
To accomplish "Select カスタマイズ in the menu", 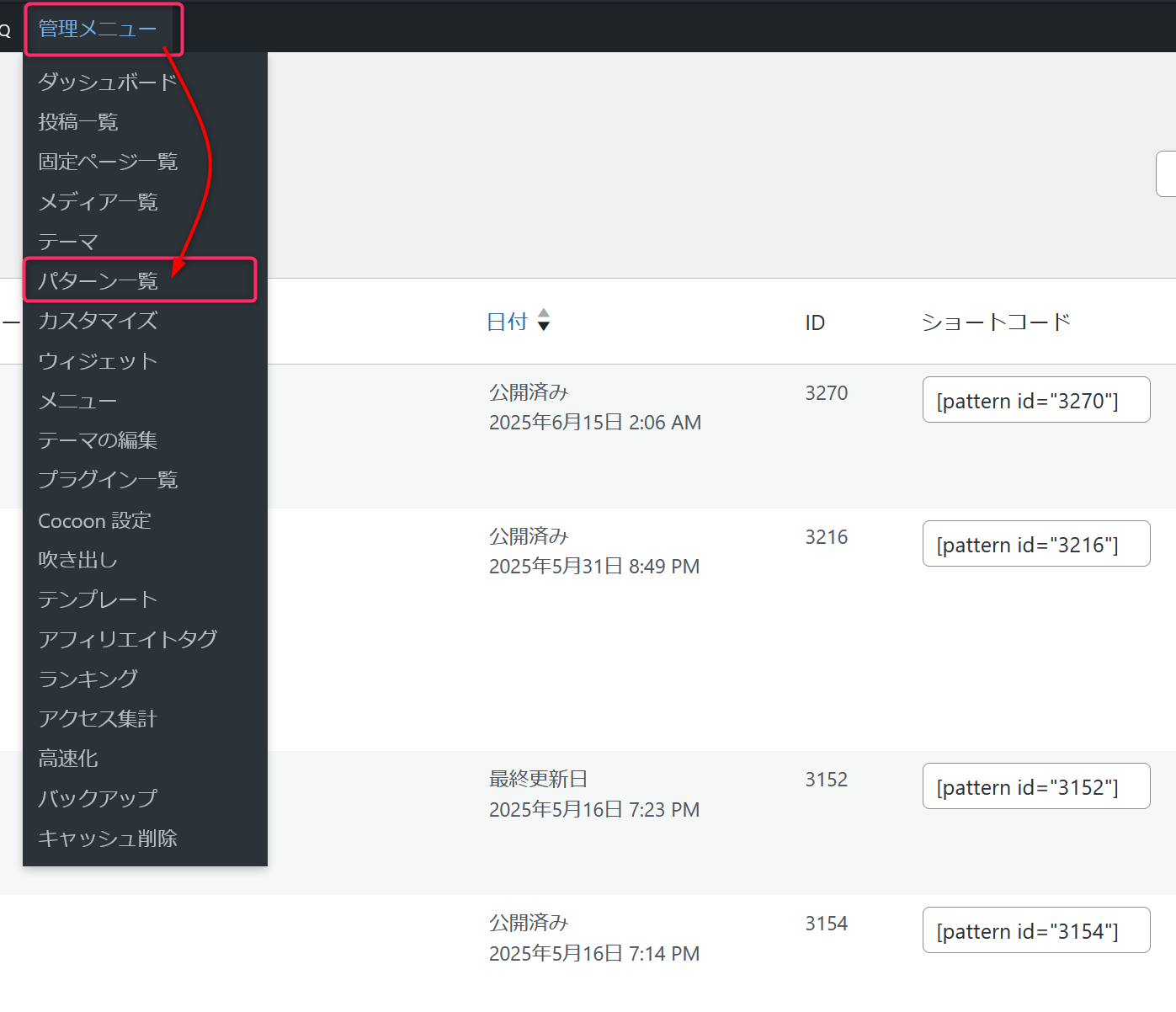I will (98, 321).
